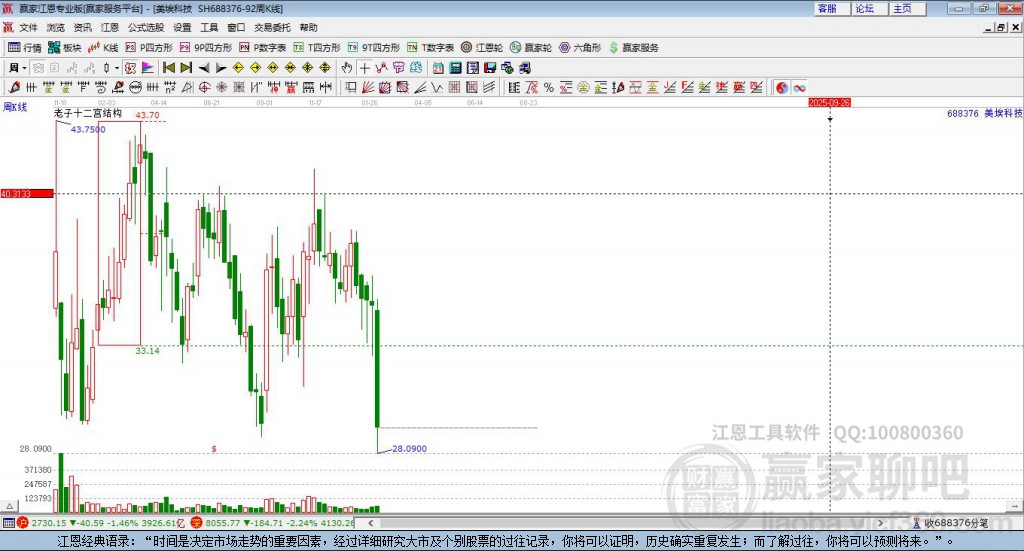This screenshot has width=1024, height=551.
Task: Click the 收688376分笔 status entry
Action: pyautogui.click(x=951, y=523)
